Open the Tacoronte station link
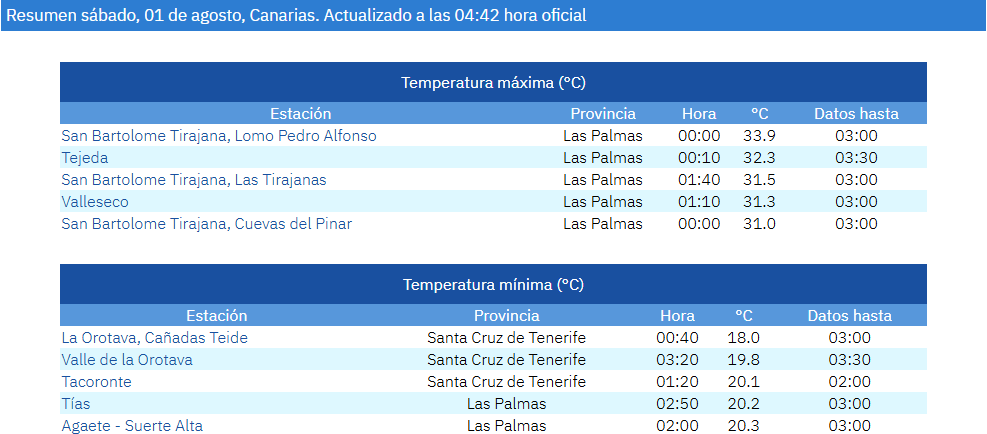 [96, 382]
